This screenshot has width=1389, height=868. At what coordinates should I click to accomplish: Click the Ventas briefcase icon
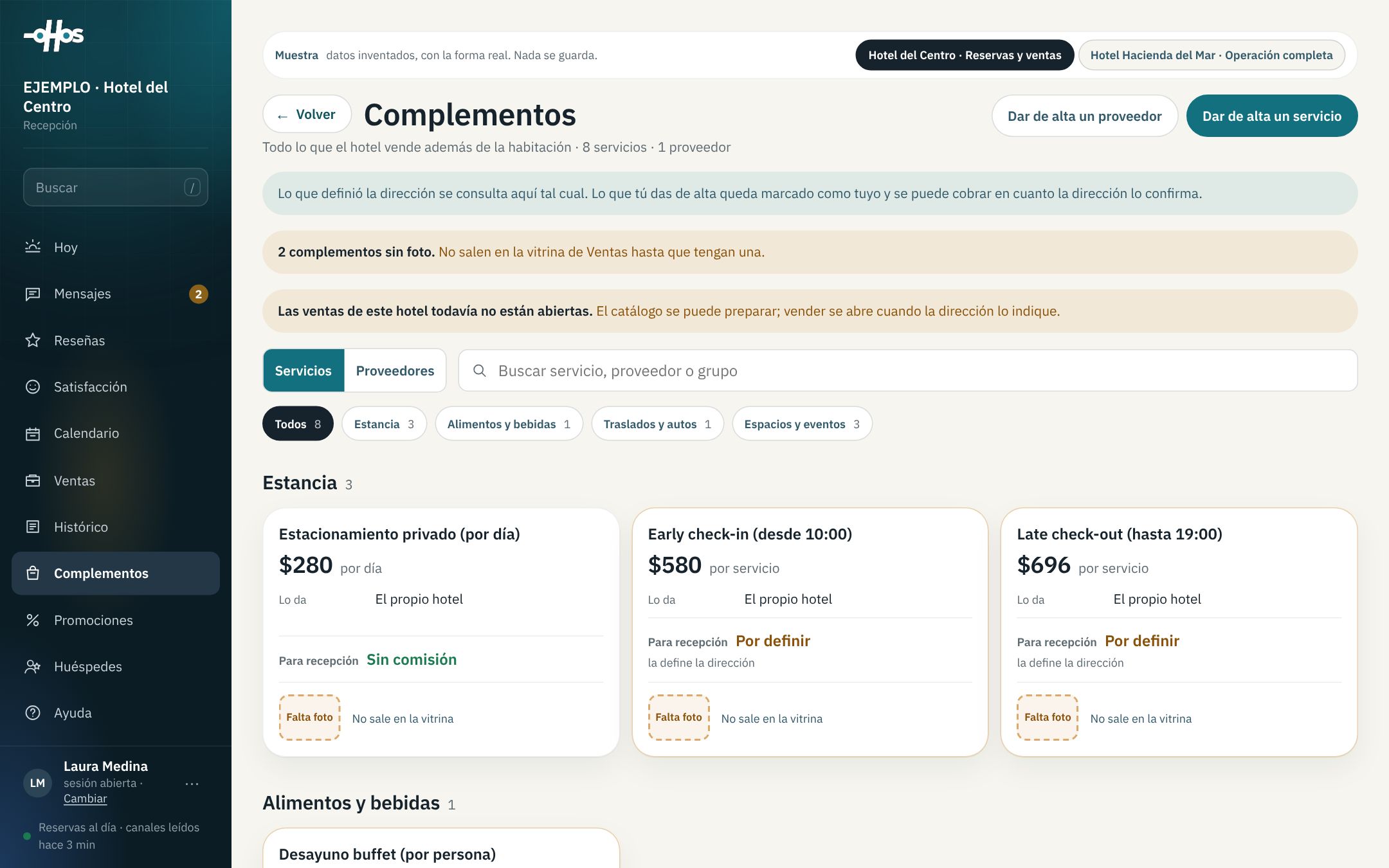(x=33, y=480)
